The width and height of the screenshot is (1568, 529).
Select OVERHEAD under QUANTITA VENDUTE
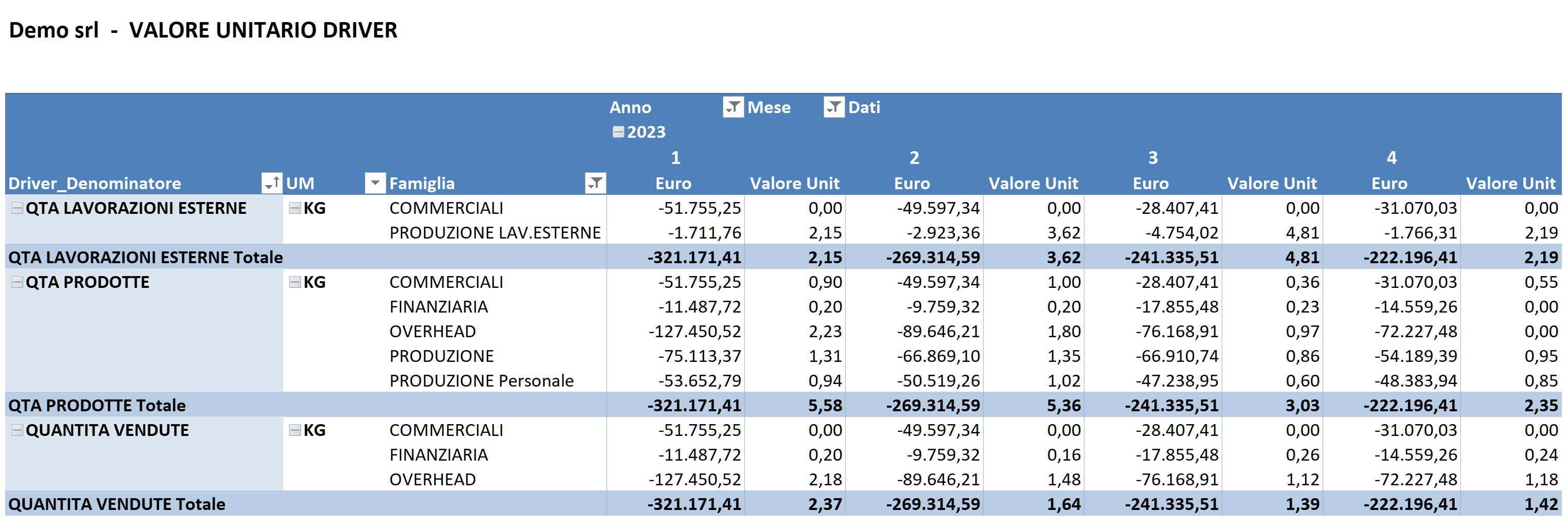point(433,479)
